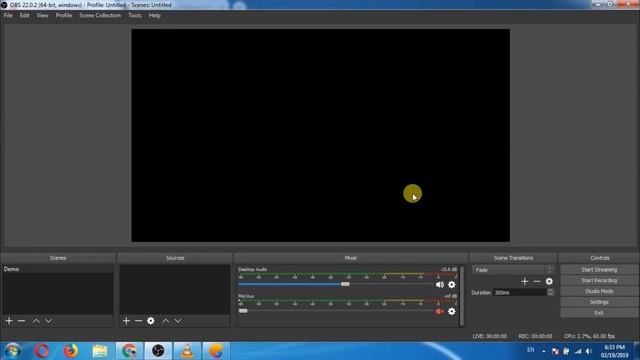This screenshot has width=640, height=360.
Task: Remove the scene transition with the minus icon
Action: click(537, 281)
